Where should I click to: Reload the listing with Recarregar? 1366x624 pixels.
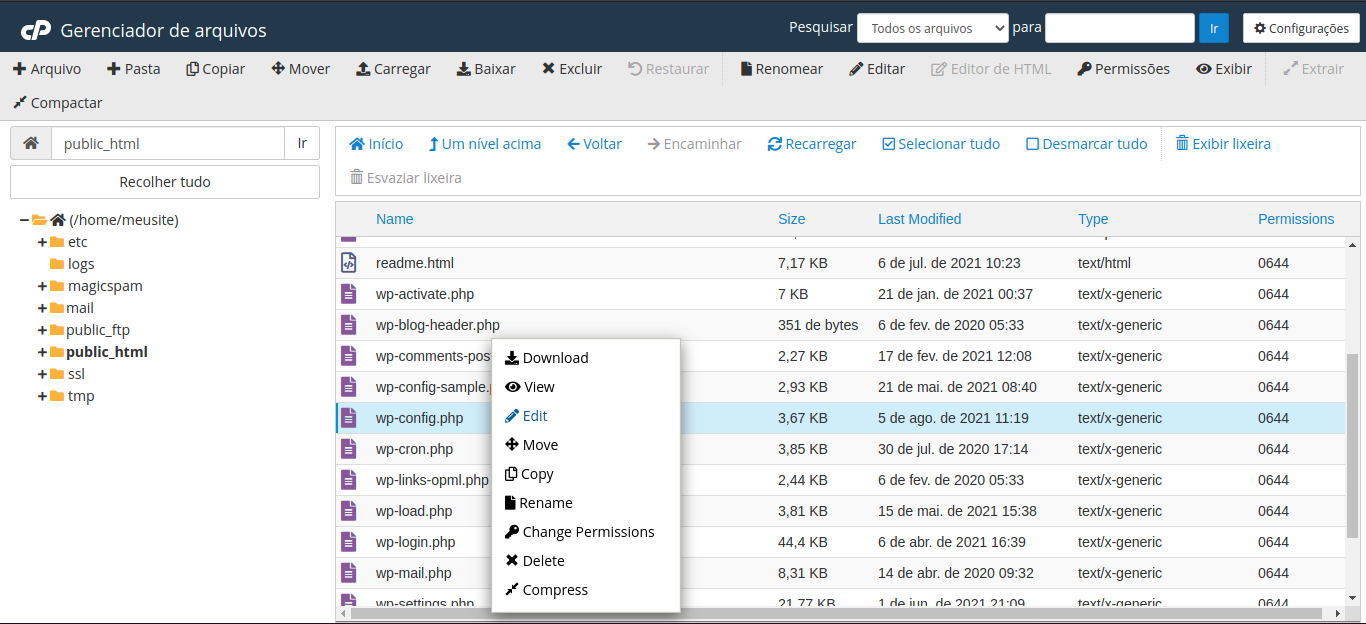(812, 144)
